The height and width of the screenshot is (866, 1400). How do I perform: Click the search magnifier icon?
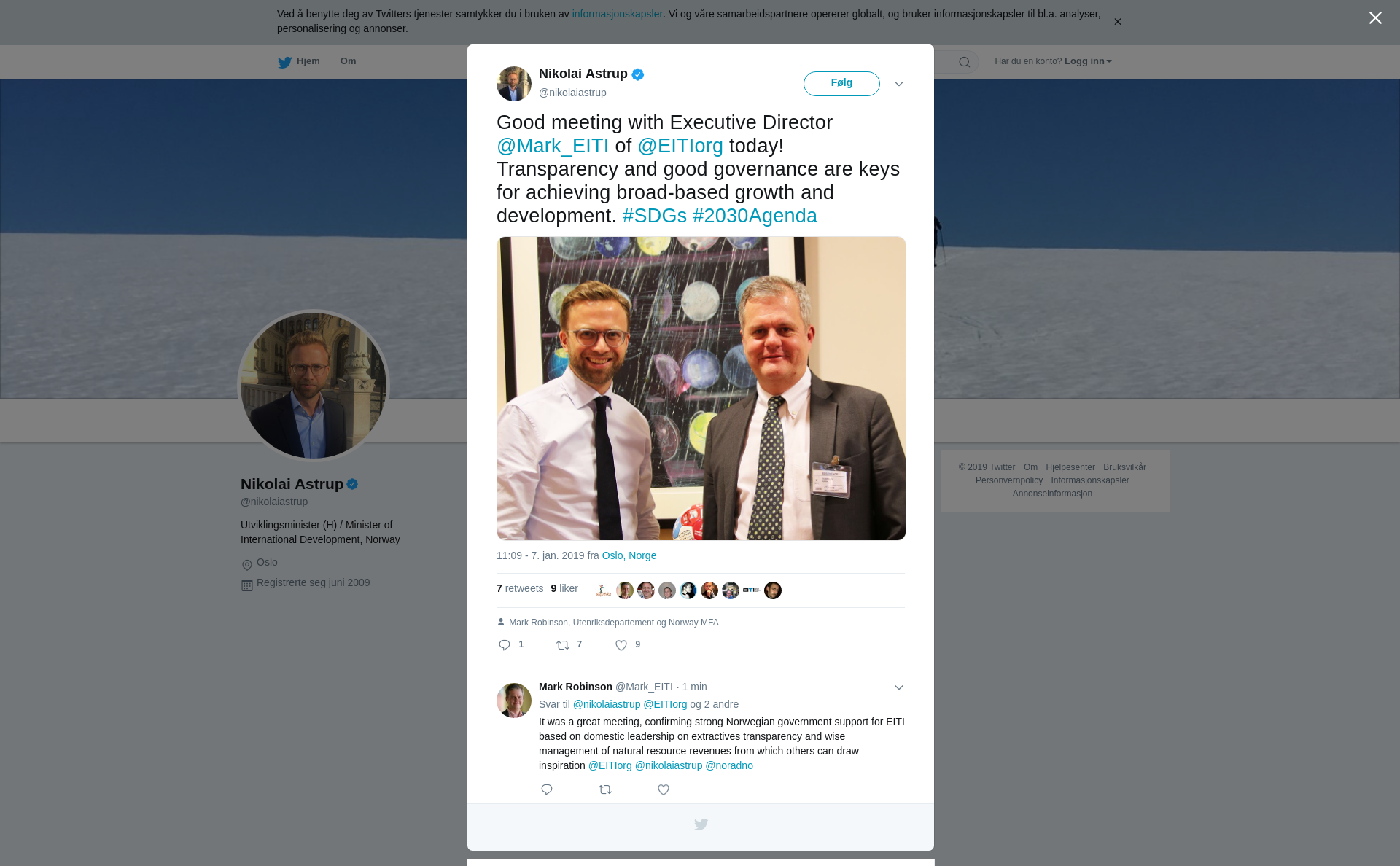[965, 62]
